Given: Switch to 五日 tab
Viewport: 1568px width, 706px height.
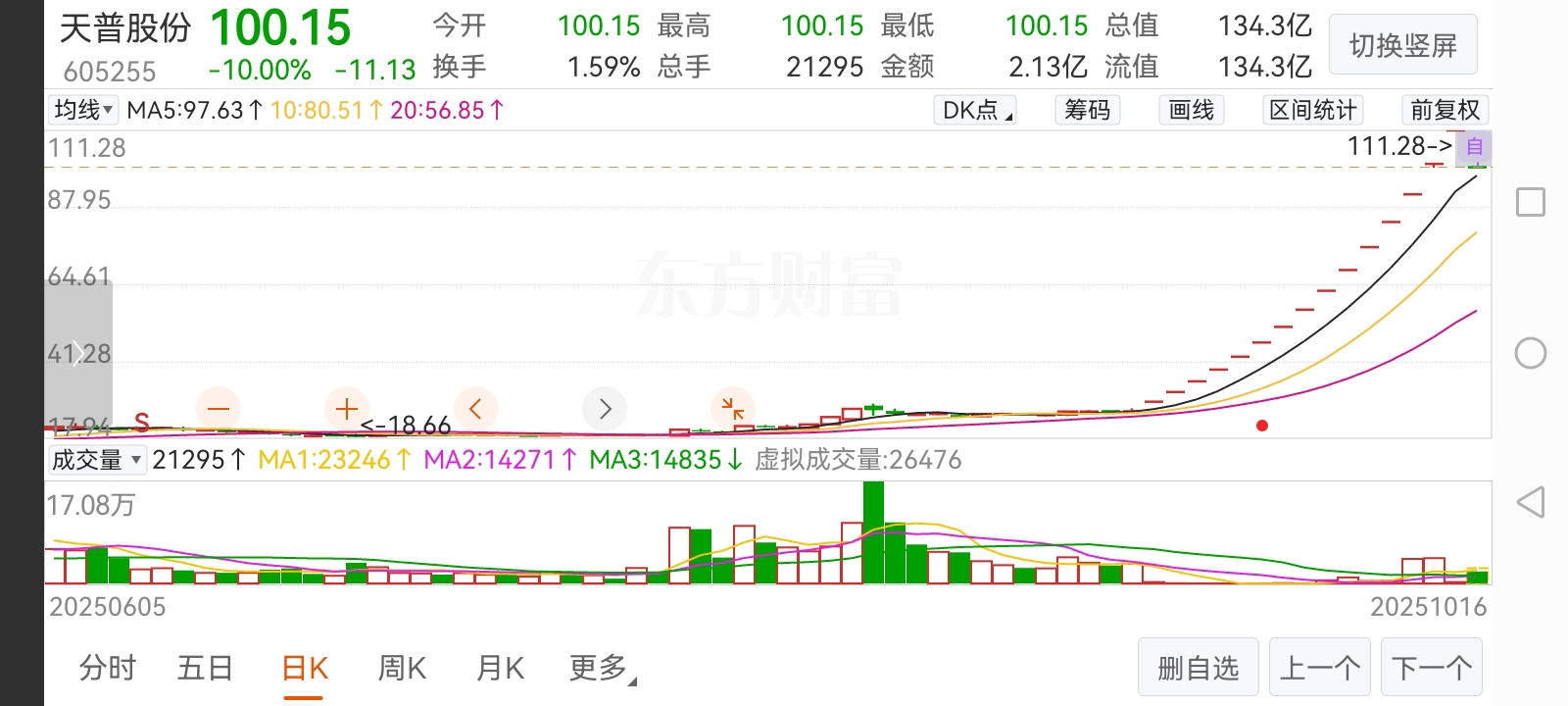Looking at the screenshot, I should (x=205, y=669).
